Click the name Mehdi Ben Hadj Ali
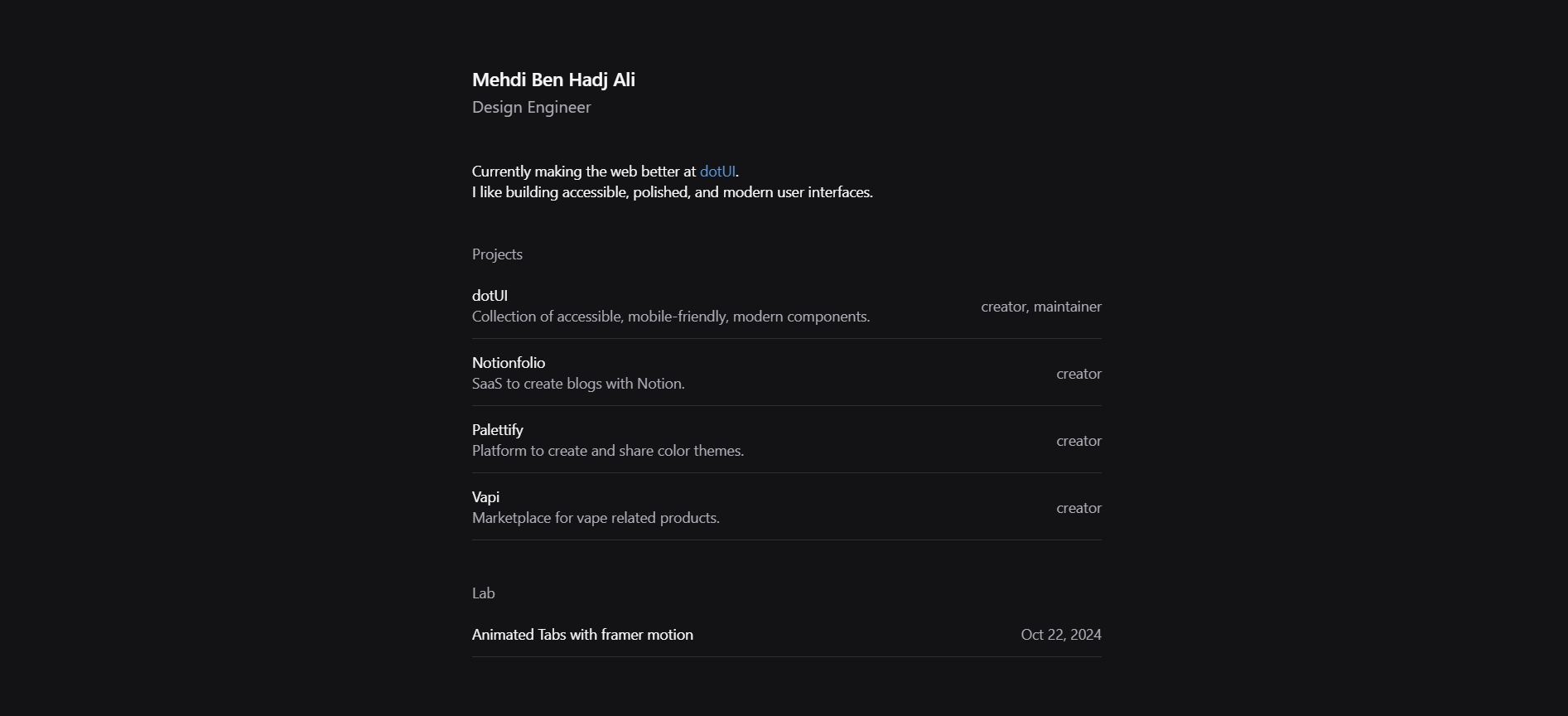 (x=553, y=80)
